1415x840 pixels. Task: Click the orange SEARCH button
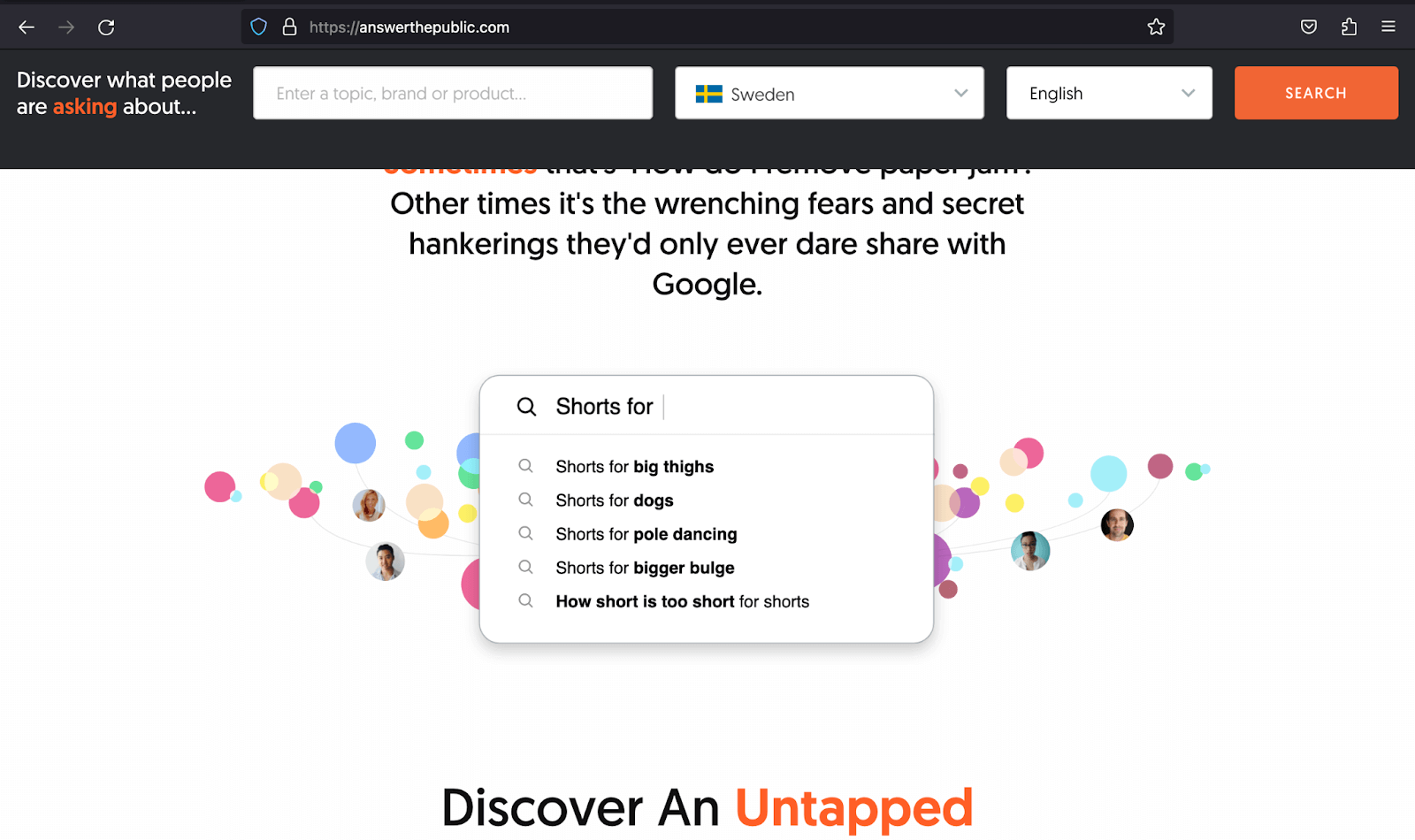(x=1316, y=93)
